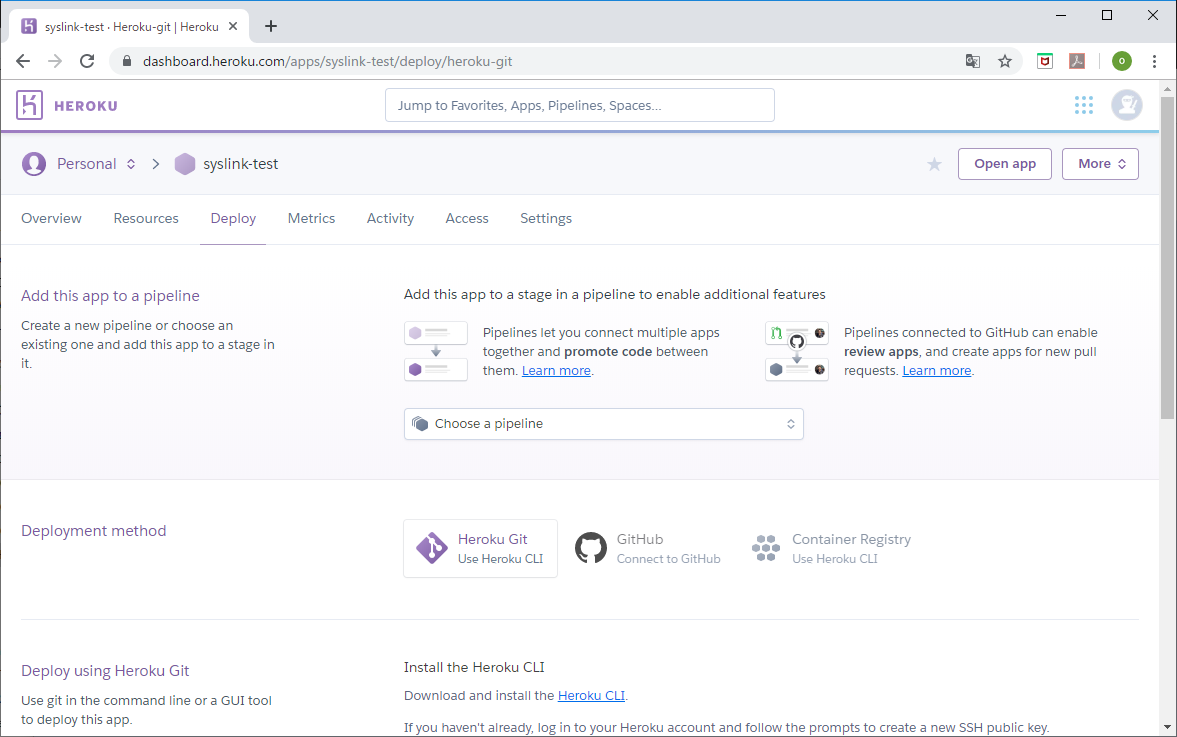The width and height of the screenshot is (1177, 737).
Task: Expand the Choose a pipeline dropdown
Action: click(x=604, y=424)
